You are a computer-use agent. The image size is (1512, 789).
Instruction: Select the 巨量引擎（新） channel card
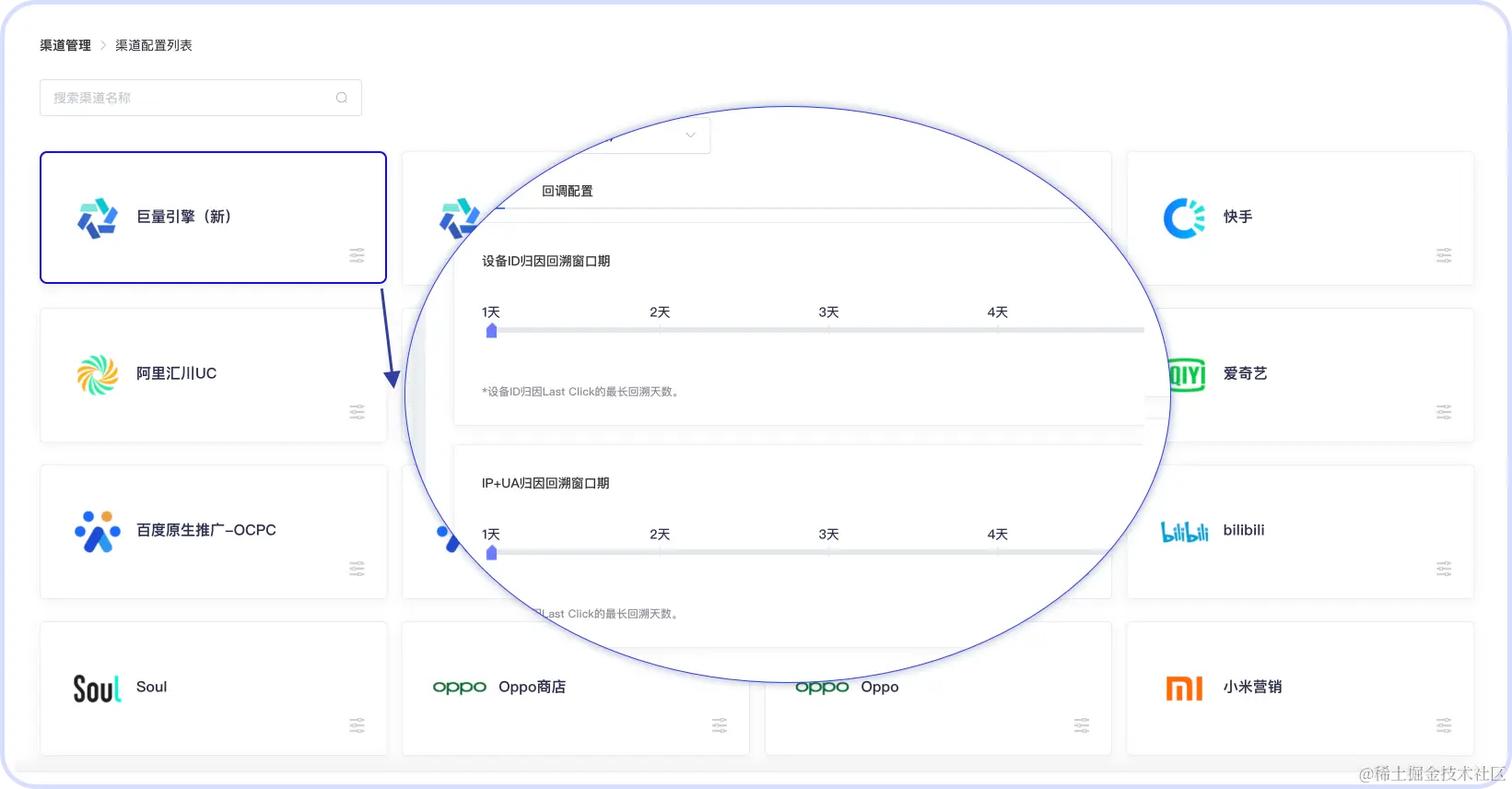213,218
